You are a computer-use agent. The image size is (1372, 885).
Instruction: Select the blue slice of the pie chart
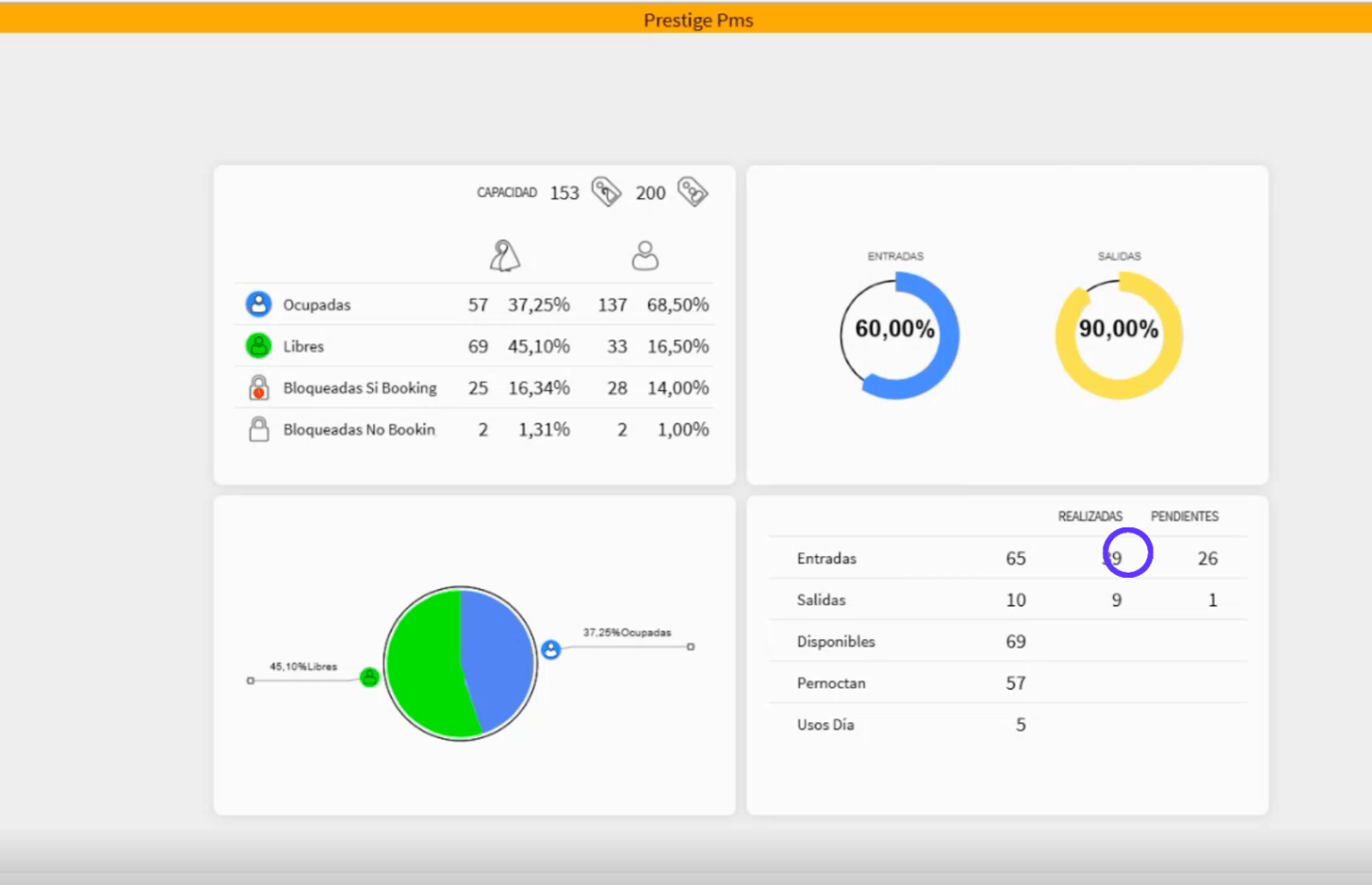coord(499,660)
